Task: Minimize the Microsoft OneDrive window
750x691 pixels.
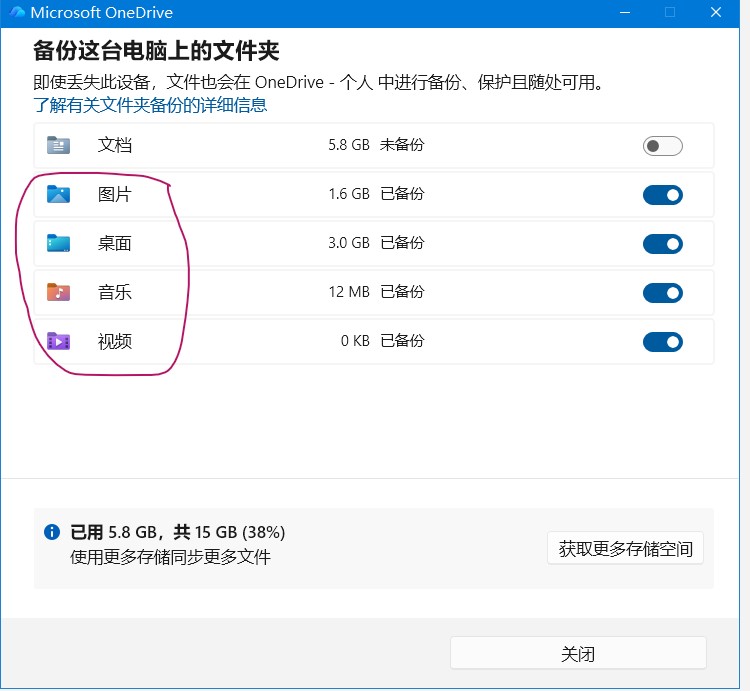Action: click(625, 12)
